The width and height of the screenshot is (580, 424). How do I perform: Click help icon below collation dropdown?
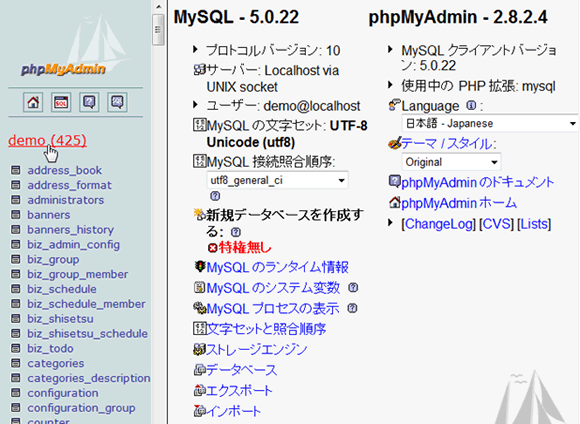click(215, 196)
